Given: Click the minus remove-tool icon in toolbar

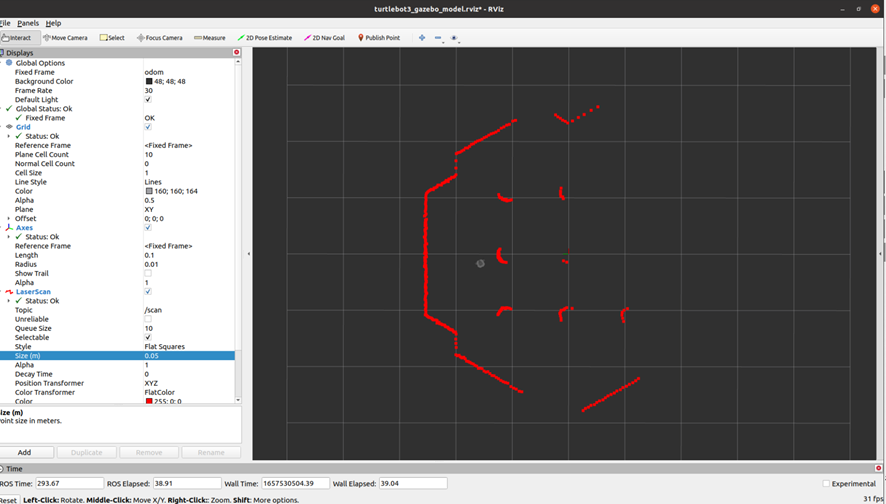Looking at the screenshot, I should tap(439, 38).
